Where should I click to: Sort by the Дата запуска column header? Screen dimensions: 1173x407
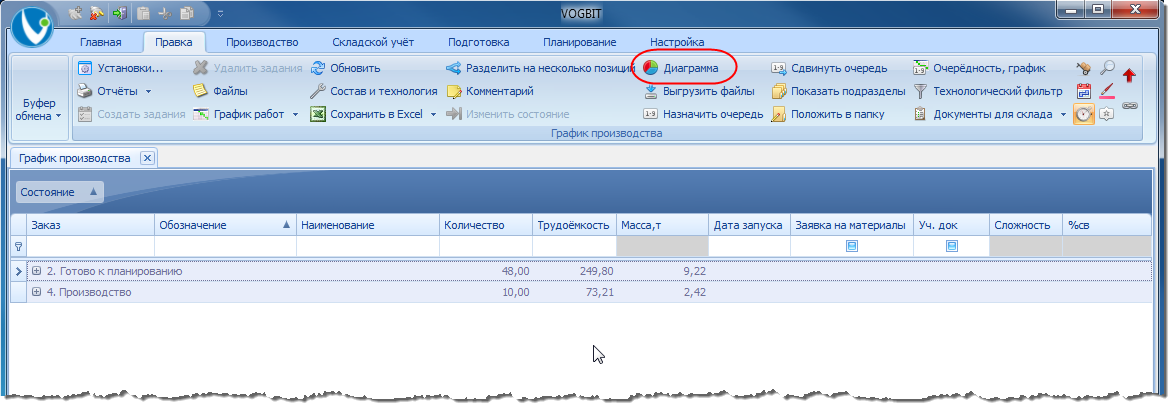click(x=749, y=225)
